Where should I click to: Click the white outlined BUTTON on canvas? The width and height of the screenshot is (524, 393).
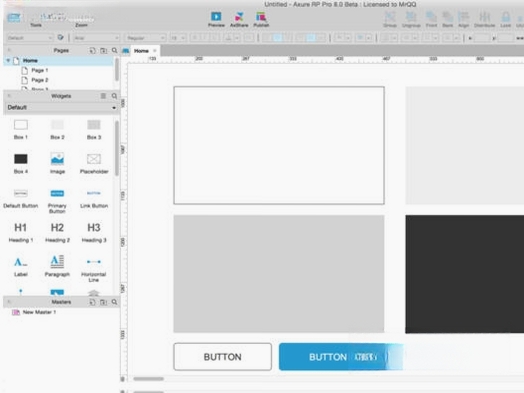point(222,357)
